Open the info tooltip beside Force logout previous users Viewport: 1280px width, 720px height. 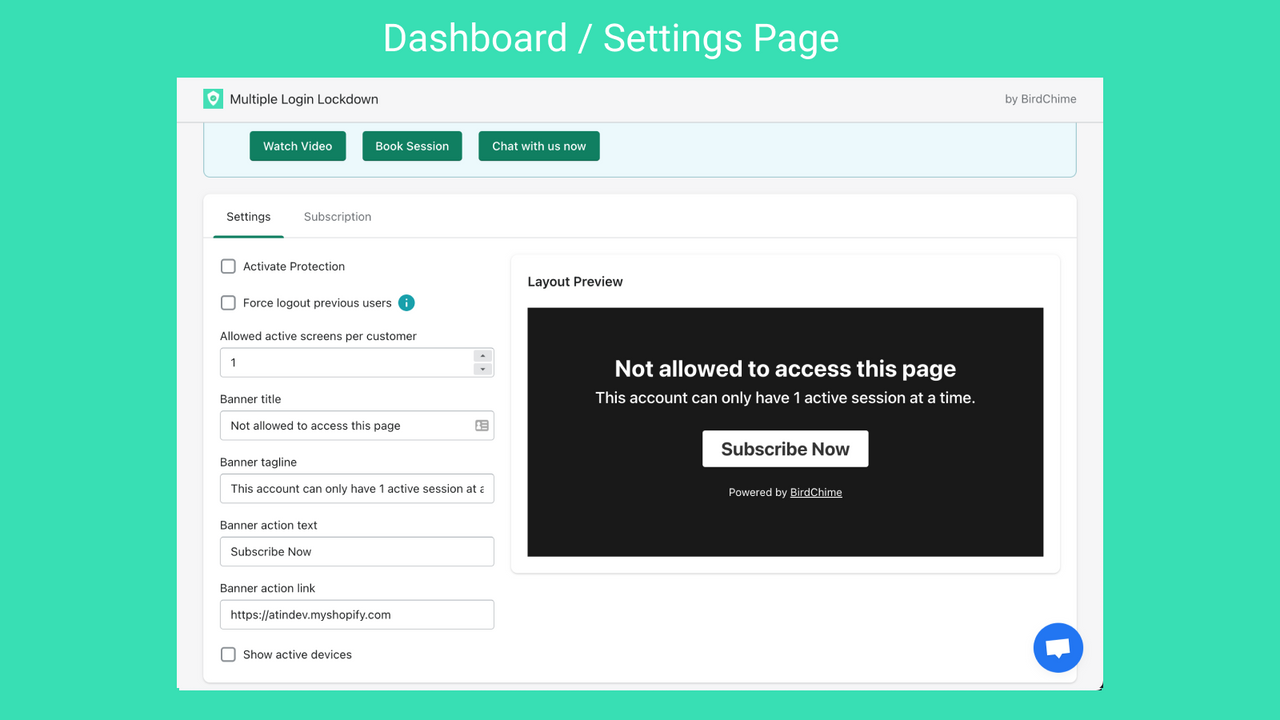(x=406, y=302)
